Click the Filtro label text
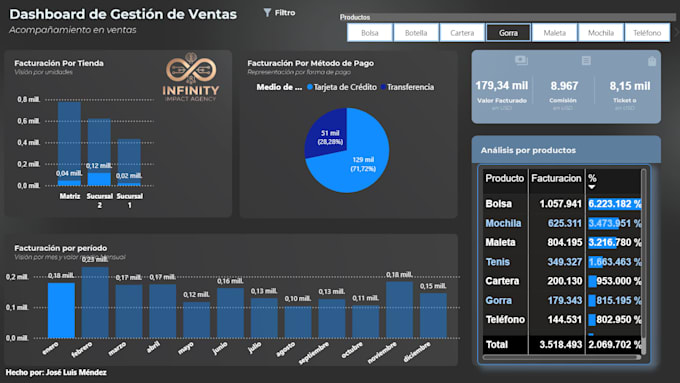 click(x=285, y=13)
